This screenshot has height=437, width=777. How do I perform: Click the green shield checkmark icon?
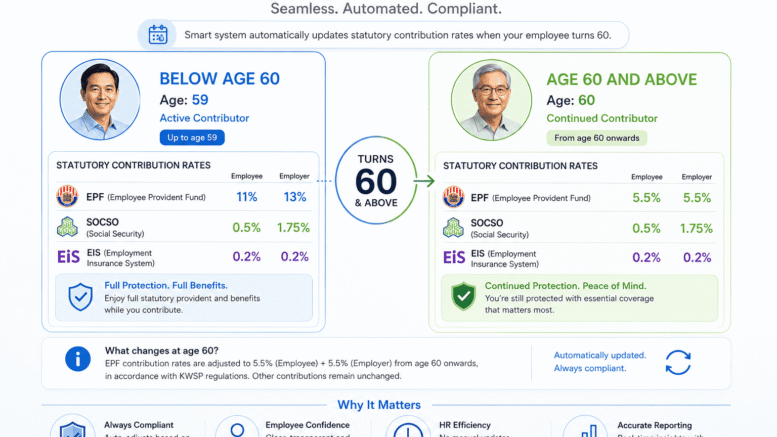coord(463,296)
